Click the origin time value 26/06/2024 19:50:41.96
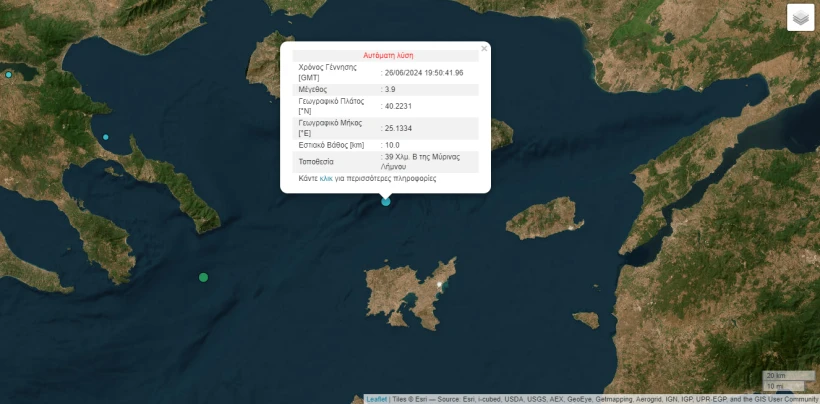820x404 pixels. (424, 72)
